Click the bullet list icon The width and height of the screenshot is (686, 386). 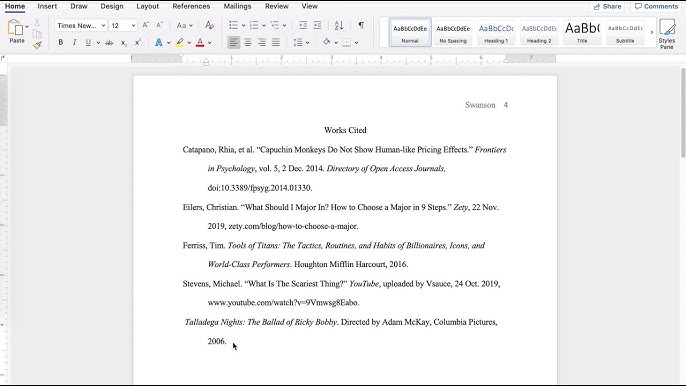234,25
